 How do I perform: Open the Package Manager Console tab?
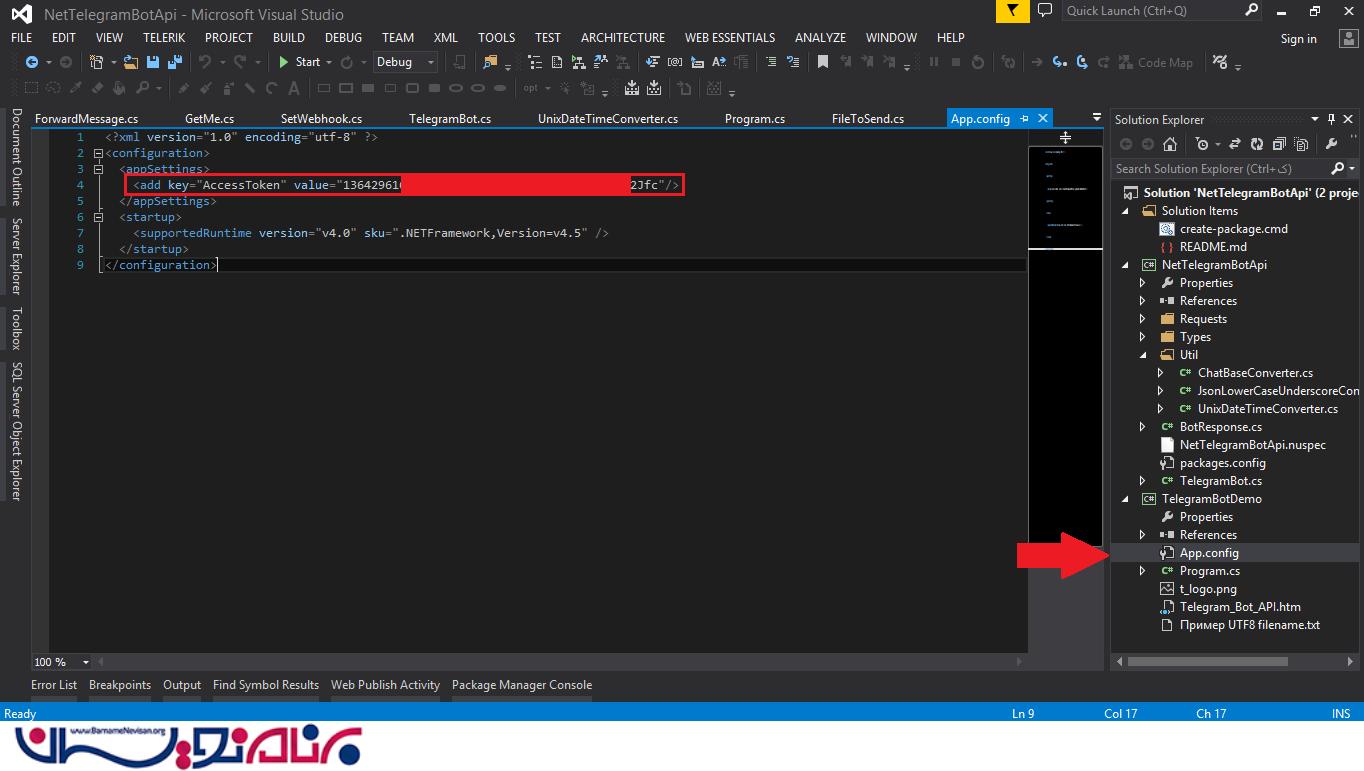click(522, 685)
